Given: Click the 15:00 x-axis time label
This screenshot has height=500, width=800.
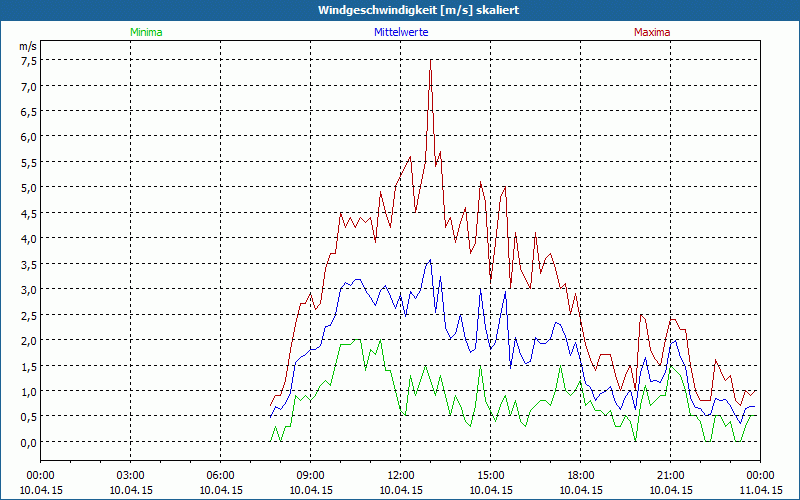Looking at the screenshot, I should [490, 476].
